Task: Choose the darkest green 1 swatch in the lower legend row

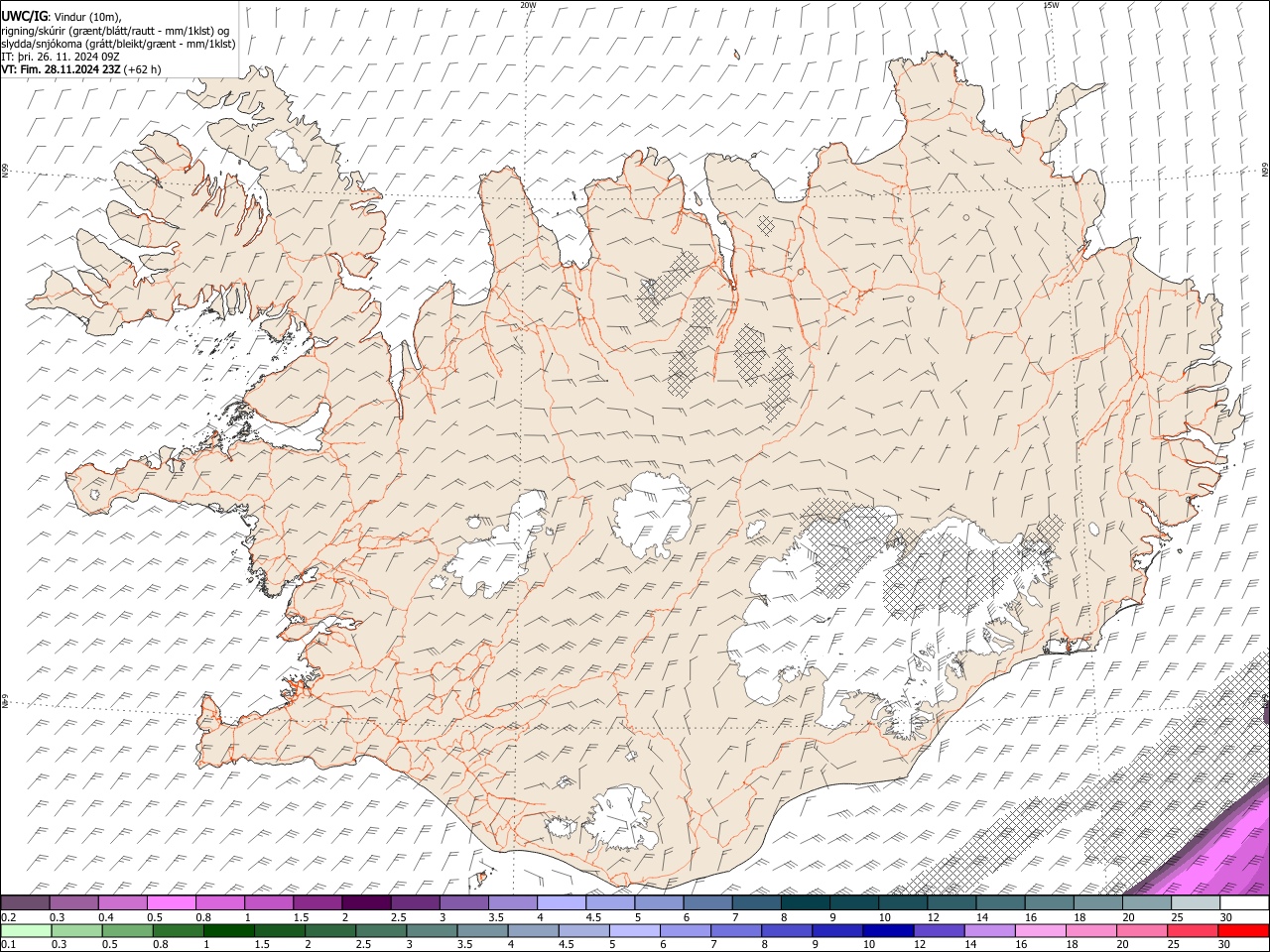Action: [230, 930]
